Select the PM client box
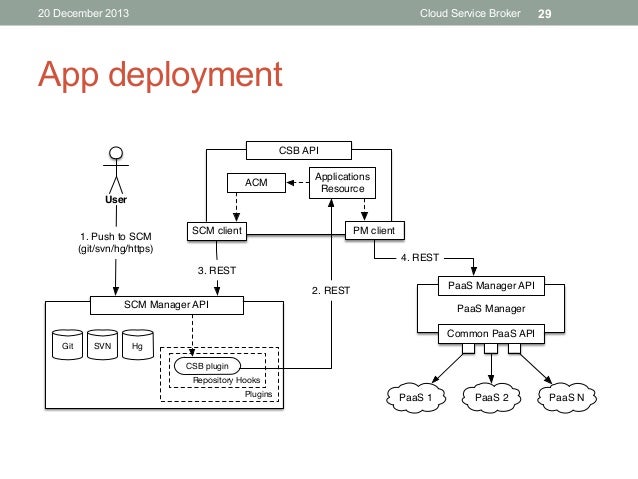This screenshot has width=638, height=479. [x=374, y=231]
